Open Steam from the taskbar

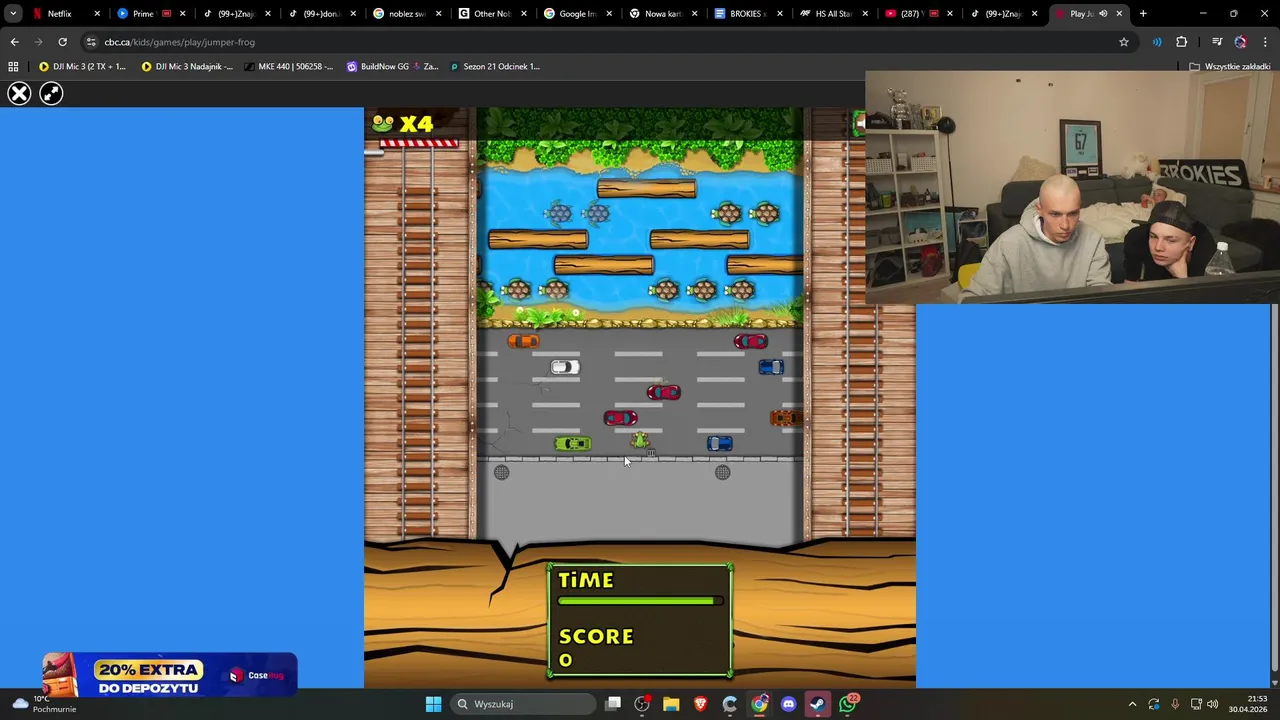click(x=817, y=704)
